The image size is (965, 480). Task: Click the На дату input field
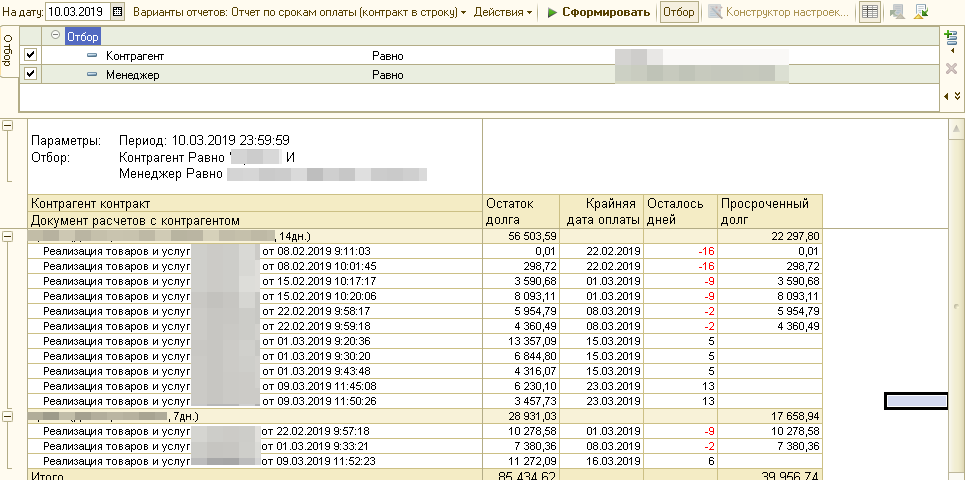(76, 13)
